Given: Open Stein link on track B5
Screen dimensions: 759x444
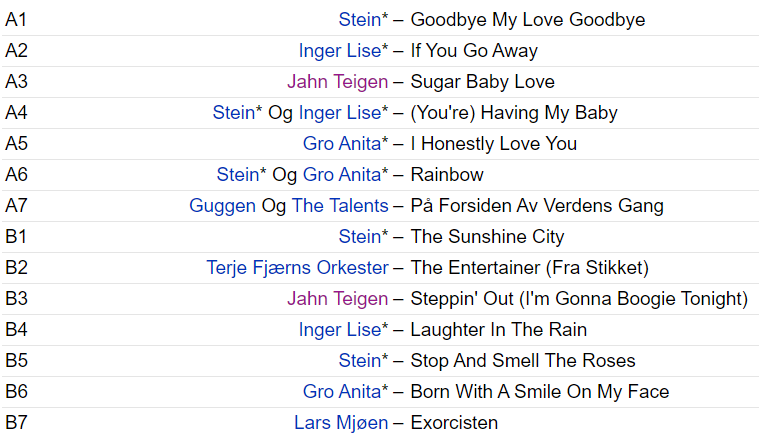Looking at the screenshot, I should pyautogui.click(x=360, y=361).
